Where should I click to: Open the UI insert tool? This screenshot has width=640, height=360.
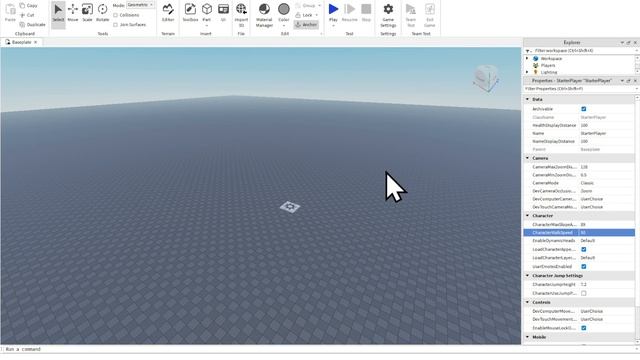(x=223, y=12)
